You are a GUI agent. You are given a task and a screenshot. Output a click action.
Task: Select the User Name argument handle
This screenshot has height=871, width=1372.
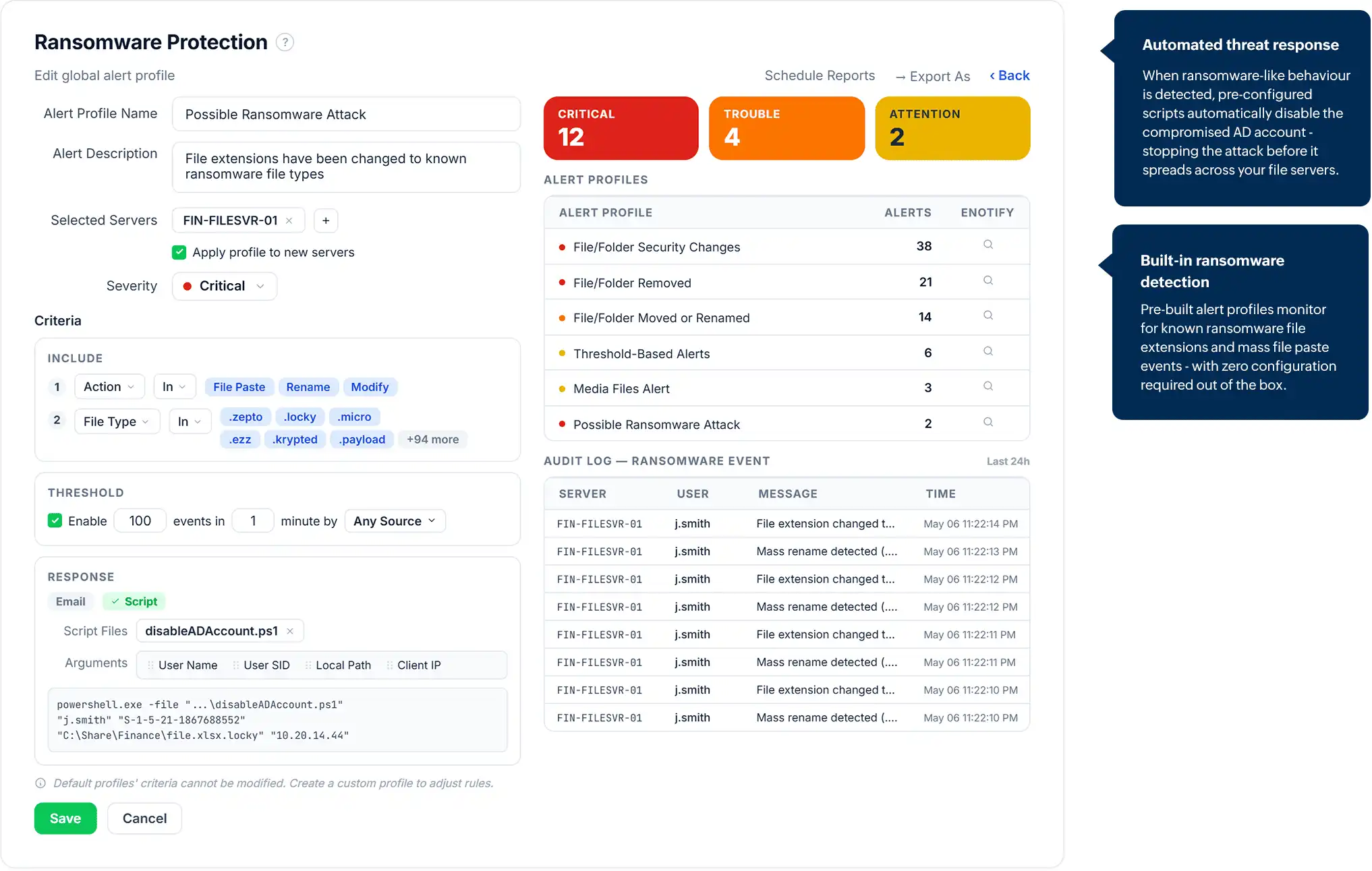click(150, 665)
